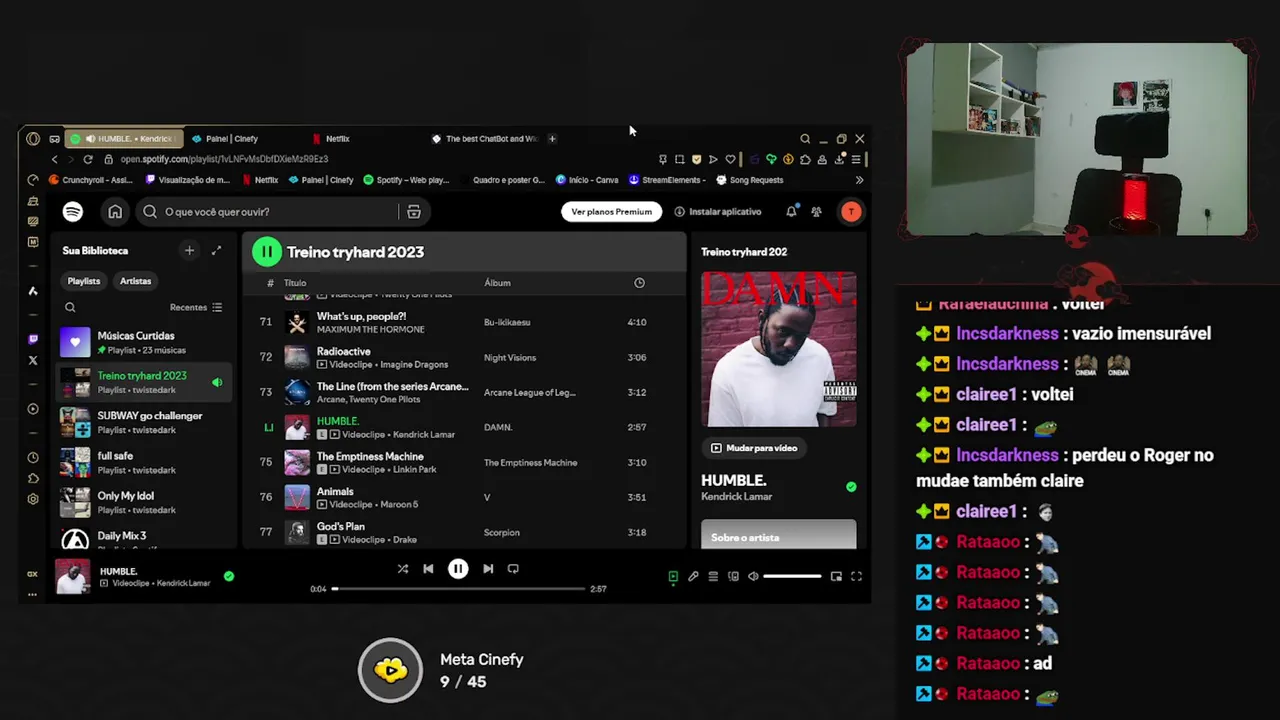Toggle the green checkmark beside HUMBLE. in side panel
The height and width of the screenshot is (720, 1280).
tap(851, 487)
